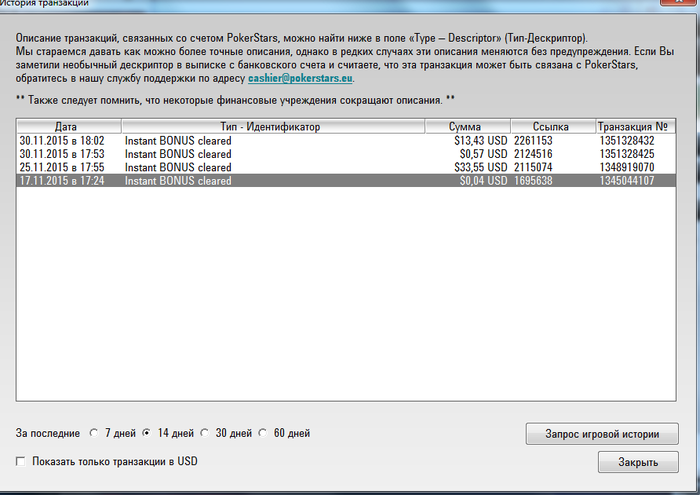Sort by the Транзакция № column header
The width and height of the screenshot is (700, 495).
coord(636,126)
